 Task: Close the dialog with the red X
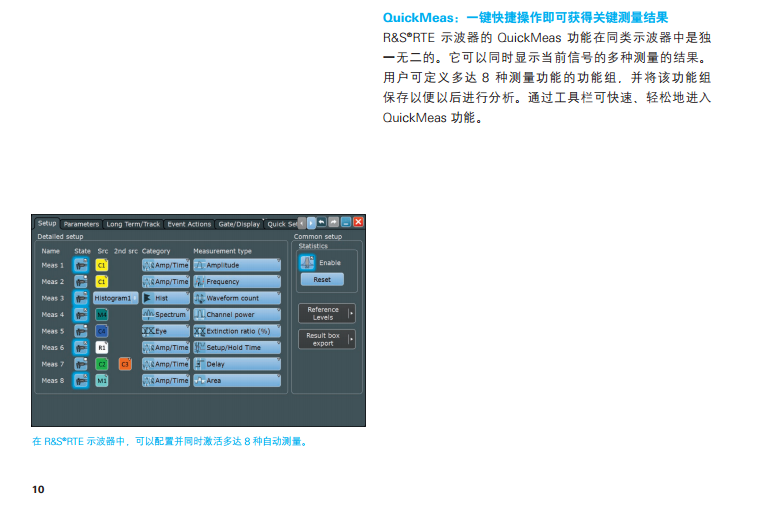358,222
